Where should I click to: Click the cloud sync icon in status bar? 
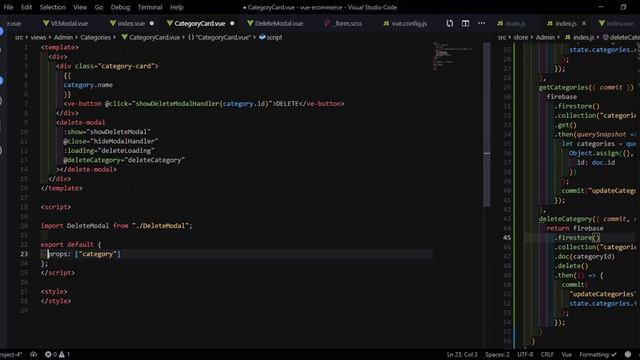coord(33,354)
